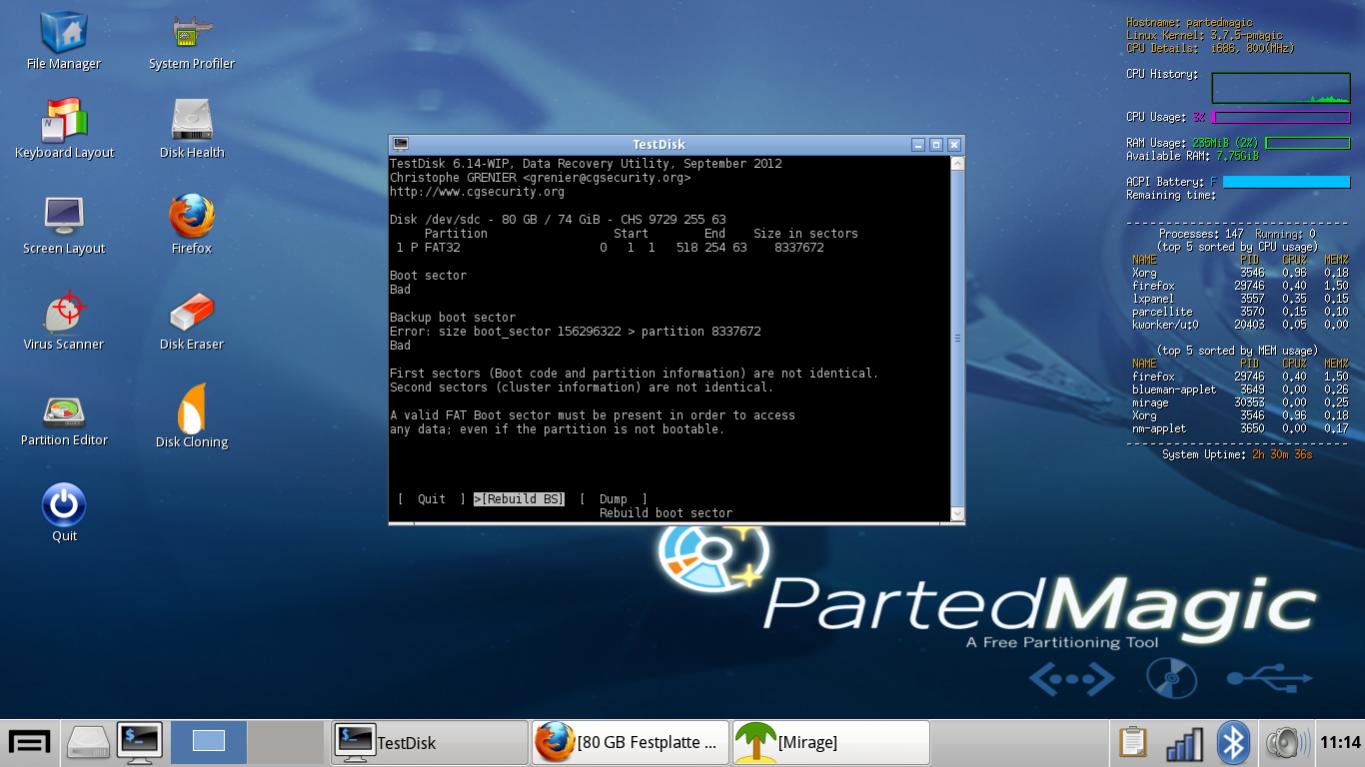The width and height of the screenshot is (1365, 767).
Task: Click the mirage process row
Action: 1240,402
